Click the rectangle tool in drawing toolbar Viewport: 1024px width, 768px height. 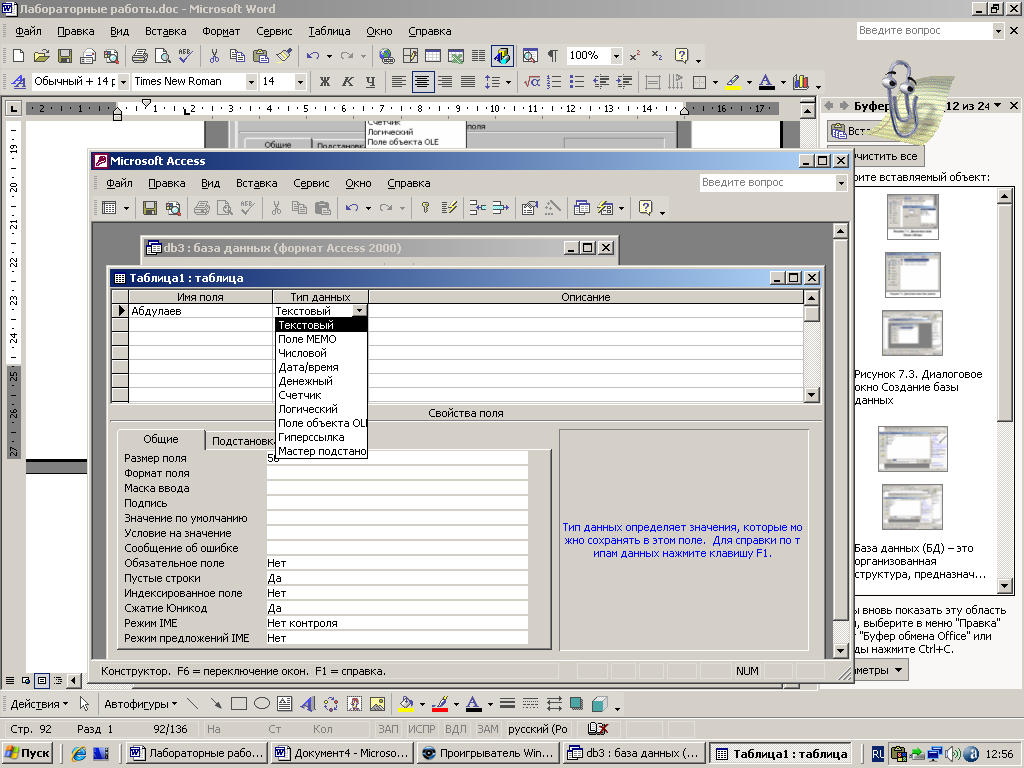tap(239, 704)
